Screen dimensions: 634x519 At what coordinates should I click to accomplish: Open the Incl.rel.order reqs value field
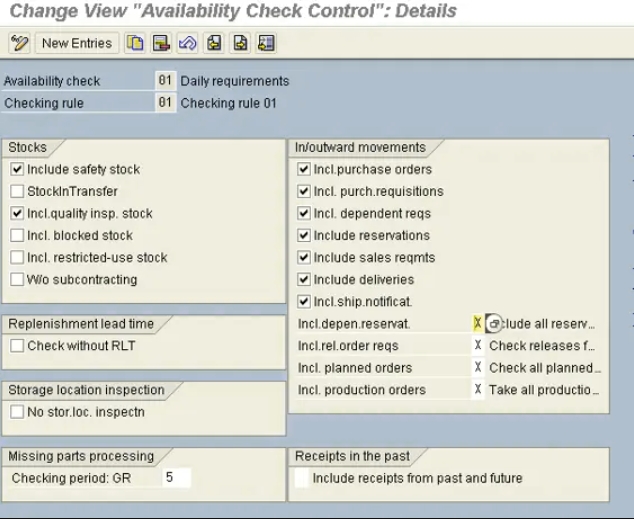477,346
